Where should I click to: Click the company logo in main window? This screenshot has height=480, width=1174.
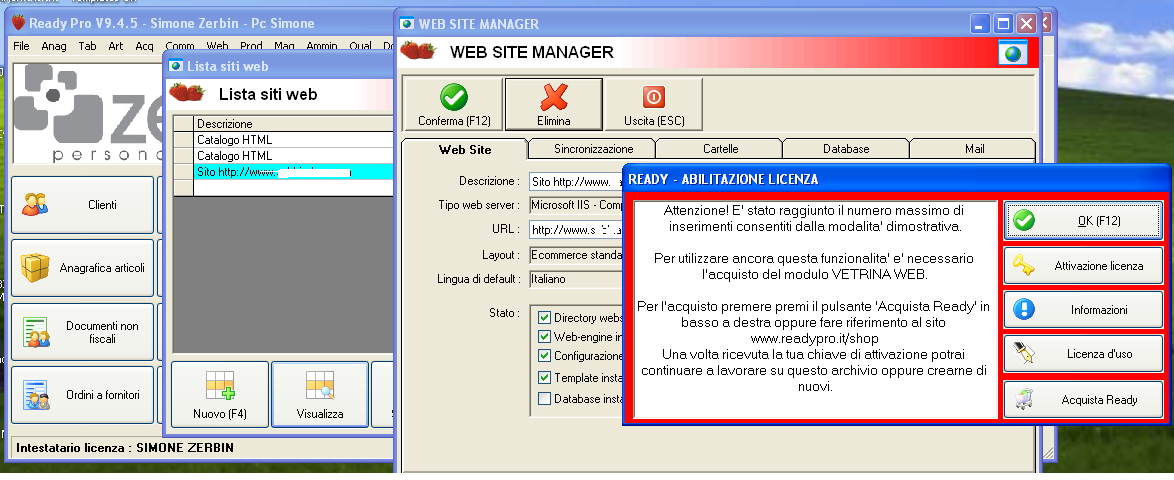[x=88, y=112]
